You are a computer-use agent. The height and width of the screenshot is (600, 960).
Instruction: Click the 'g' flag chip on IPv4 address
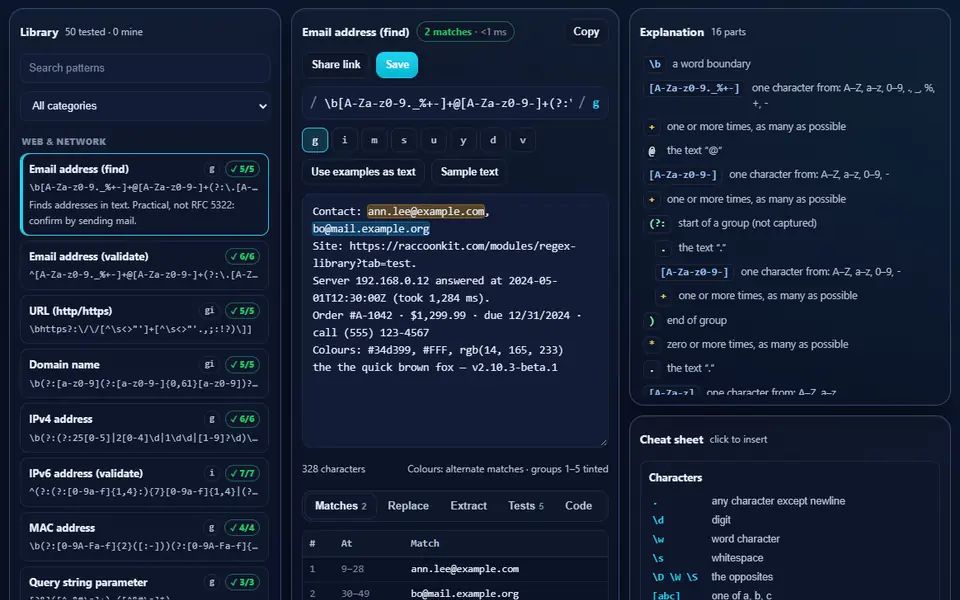[212, 419]
